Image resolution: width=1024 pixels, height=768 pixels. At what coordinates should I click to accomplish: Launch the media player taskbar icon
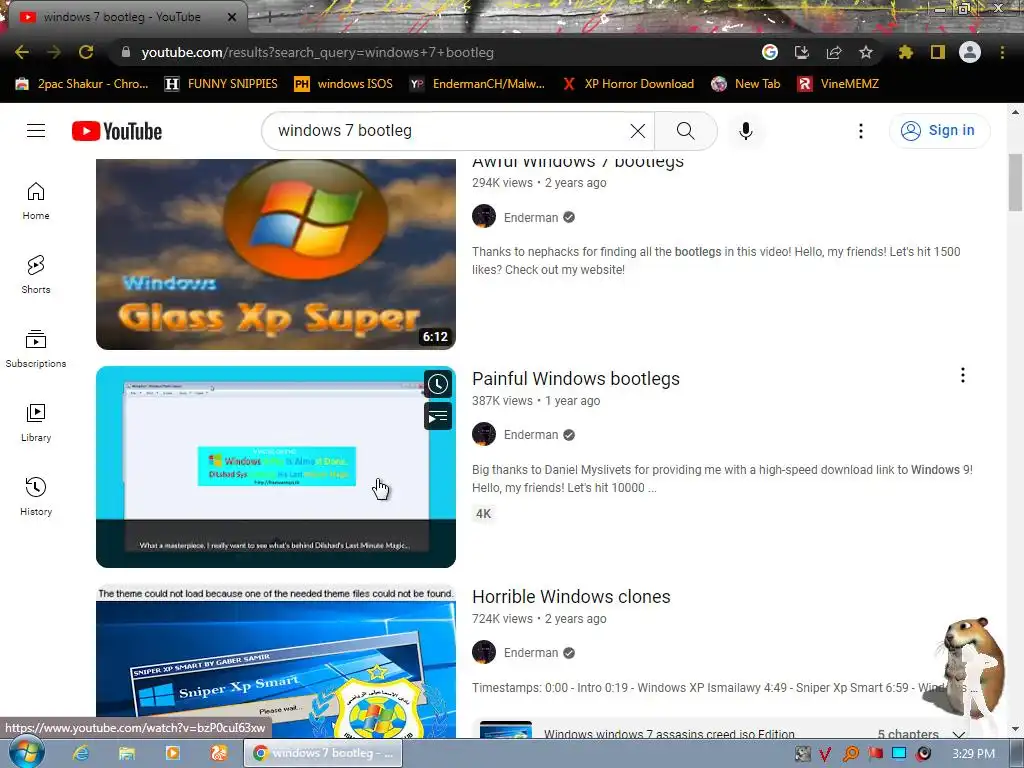(172, 753)
